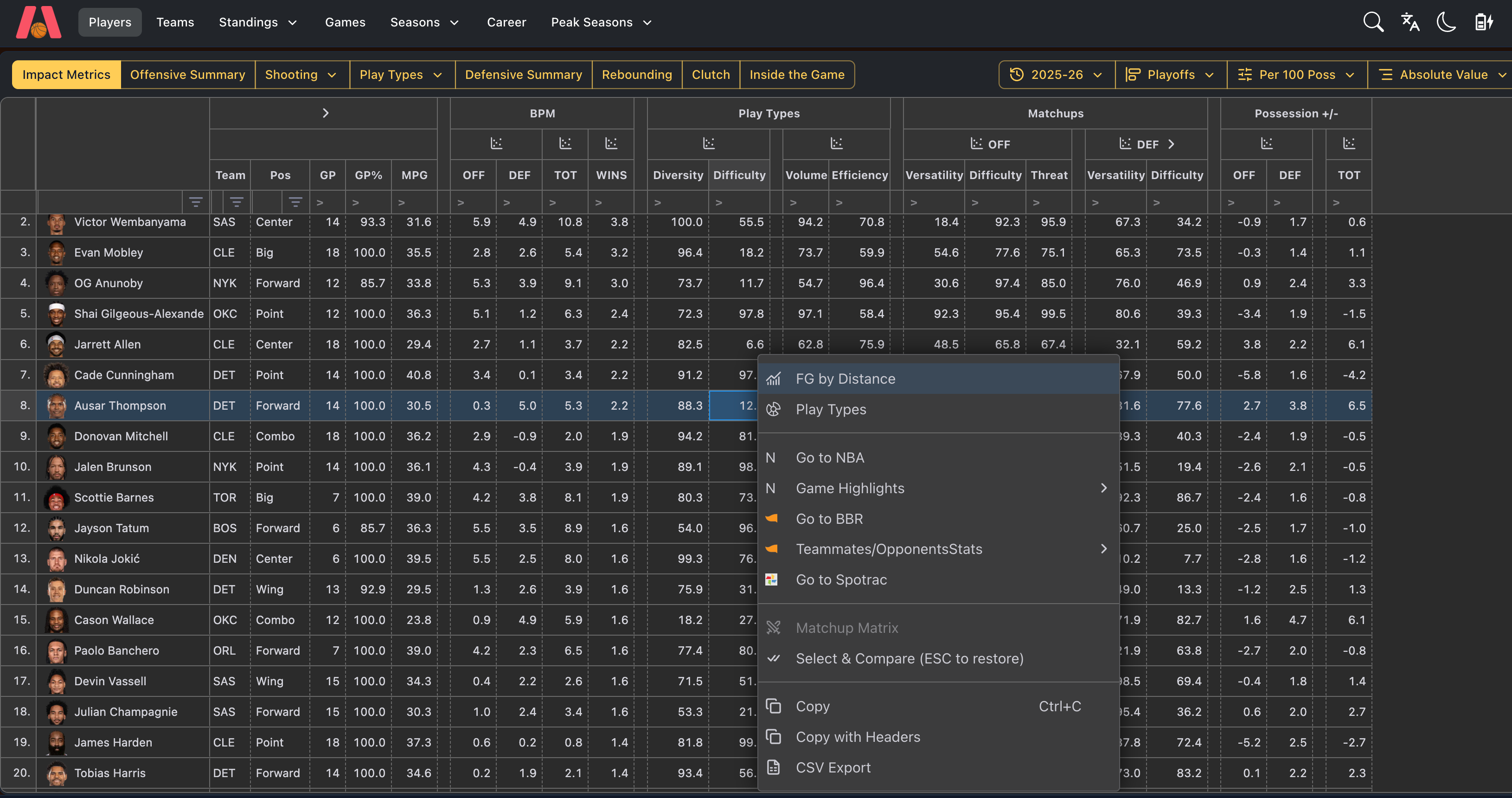
Task: Expand Game Highlights submenu
Action: [x=1103, y=488]
